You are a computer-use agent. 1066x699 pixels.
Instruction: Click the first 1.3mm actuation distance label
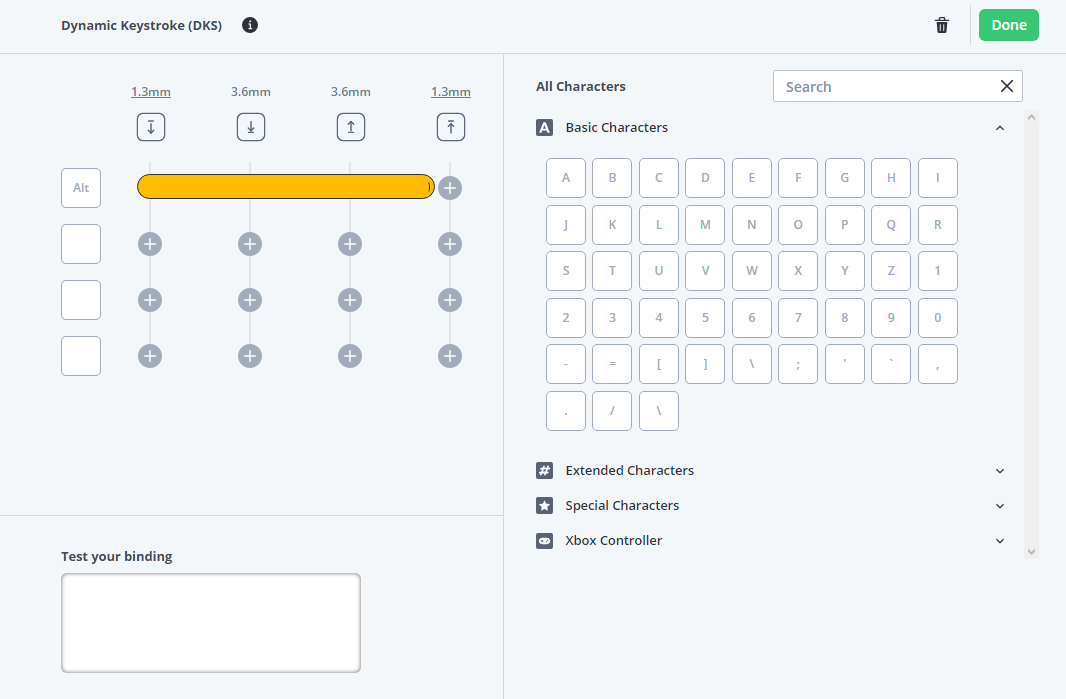(150, 92)
